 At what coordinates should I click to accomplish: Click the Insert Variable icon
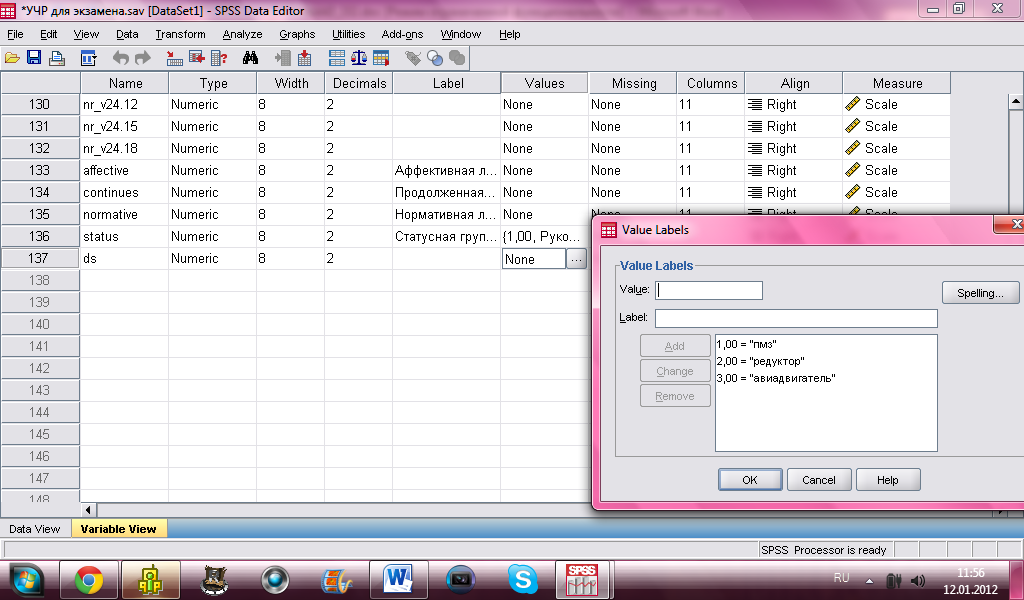(304, 58)
